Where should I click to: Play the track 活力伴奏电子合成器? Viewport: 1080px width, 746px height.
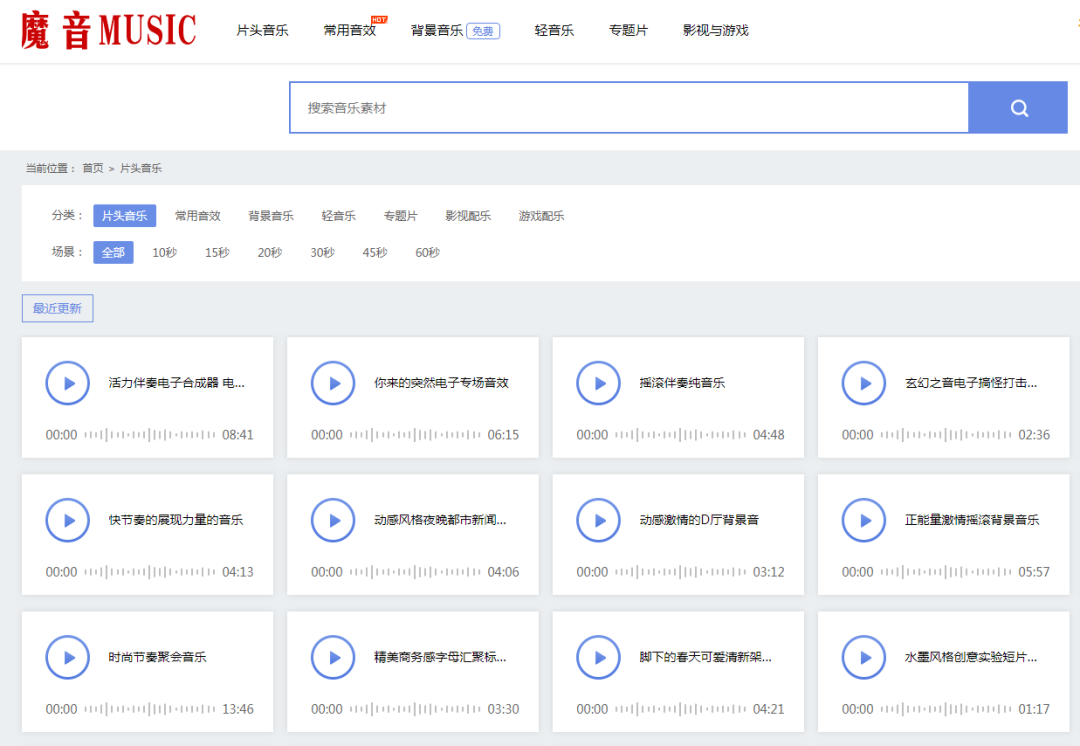(68, 383)
